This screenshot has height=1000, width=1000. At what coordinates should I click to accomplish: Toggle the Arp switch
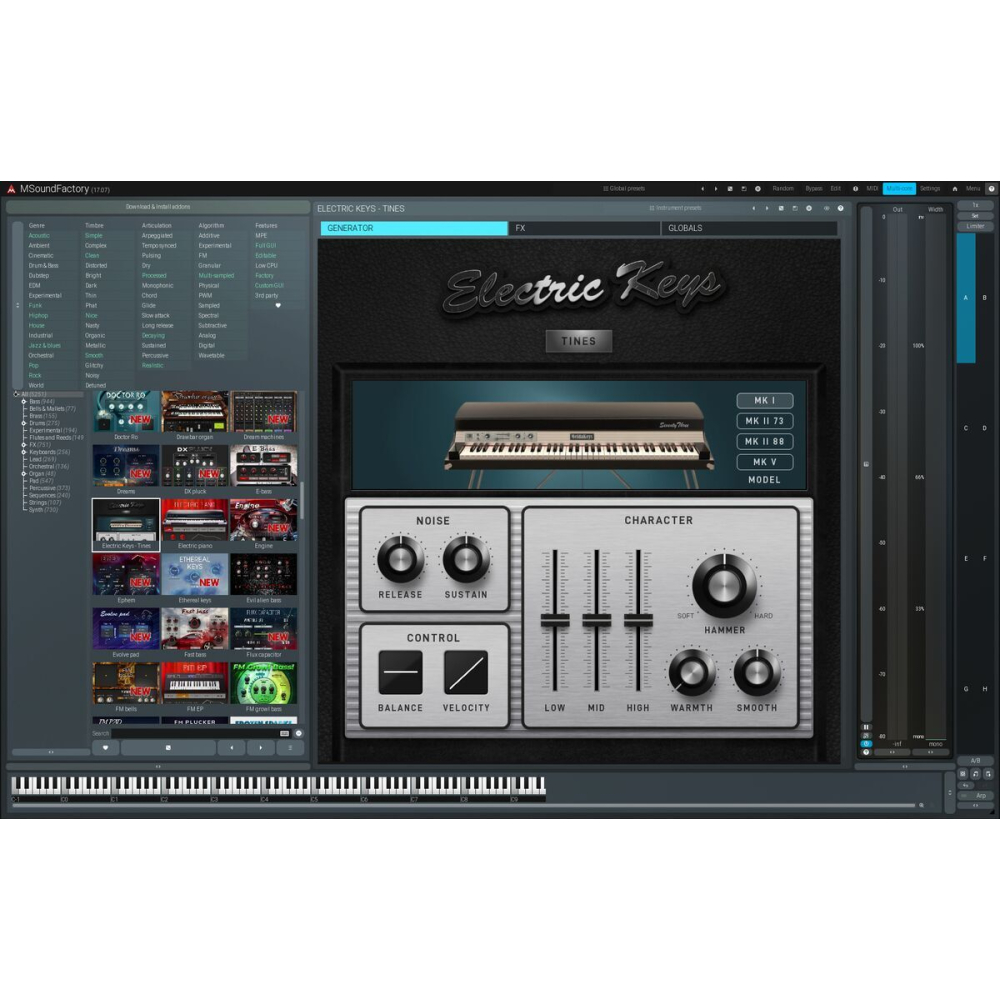(x=976, y=795)
